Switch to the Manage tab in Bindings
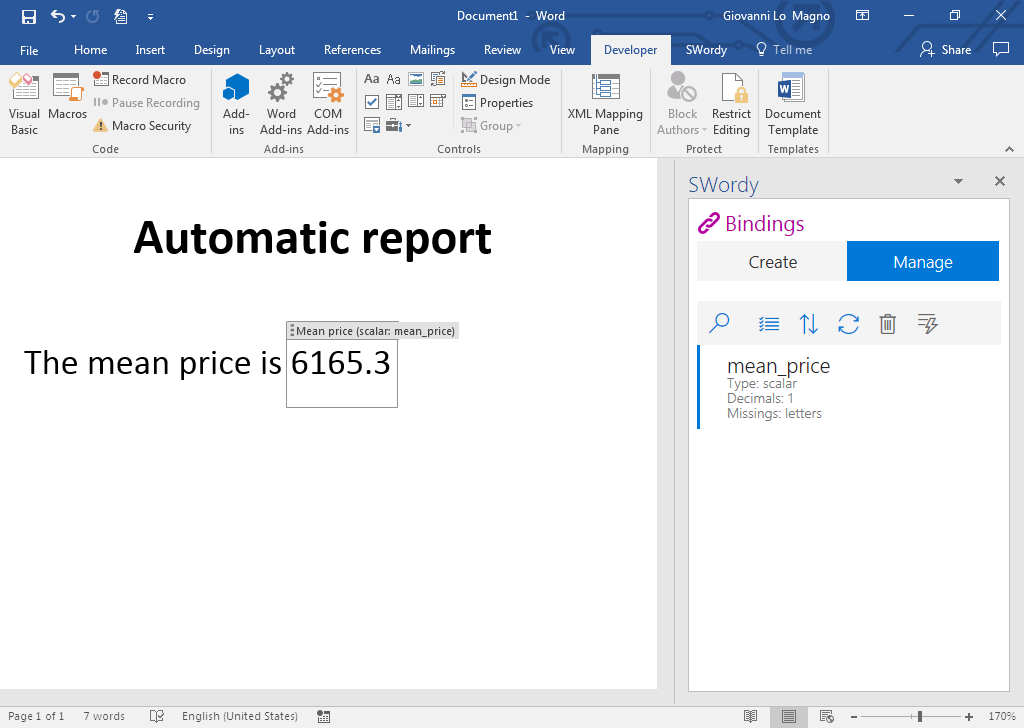The height and width of the screenshot is (728, 1024). [x=922, y=260]
